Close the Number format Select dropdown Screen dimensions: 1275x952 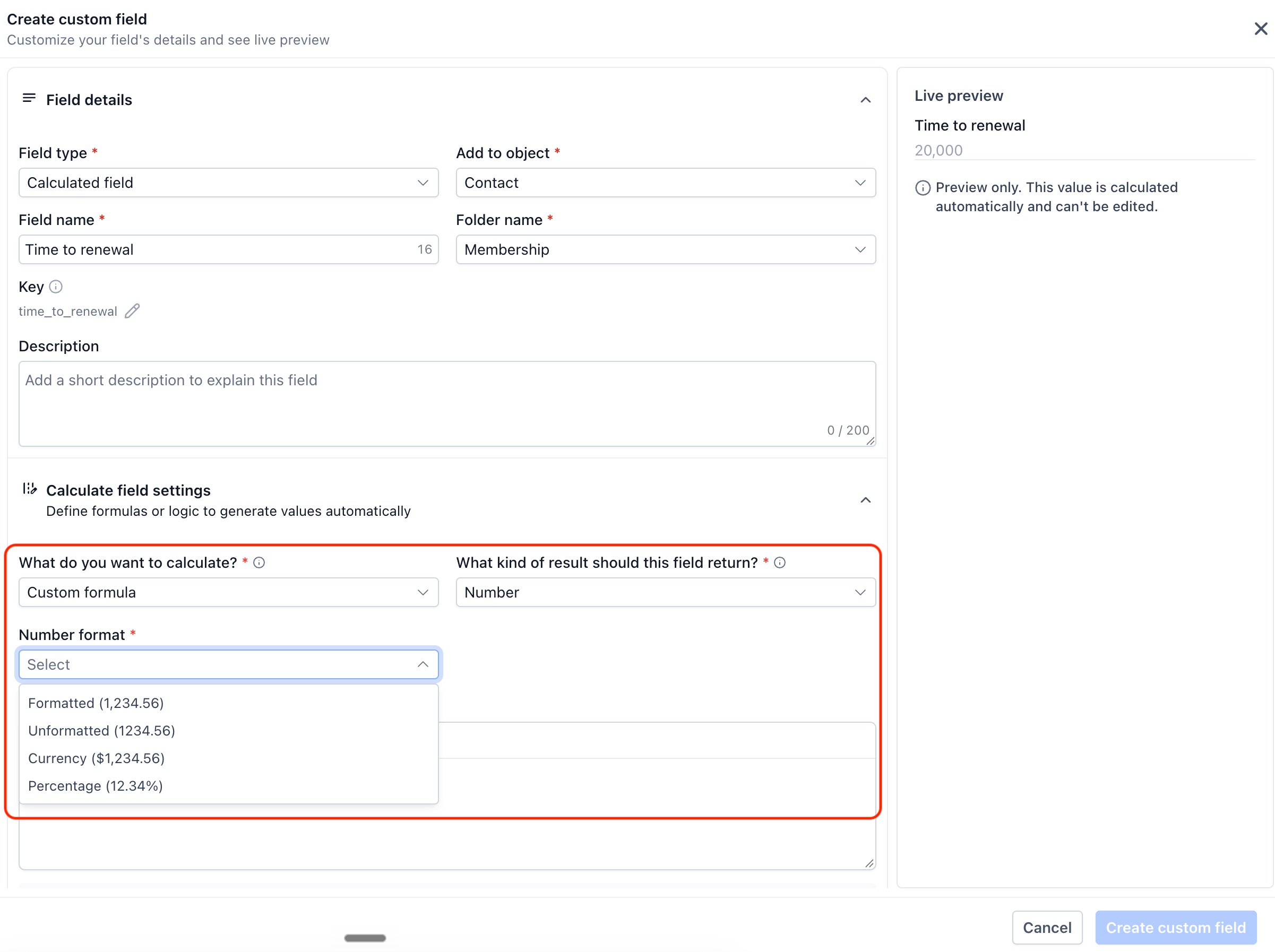(228, 664)
